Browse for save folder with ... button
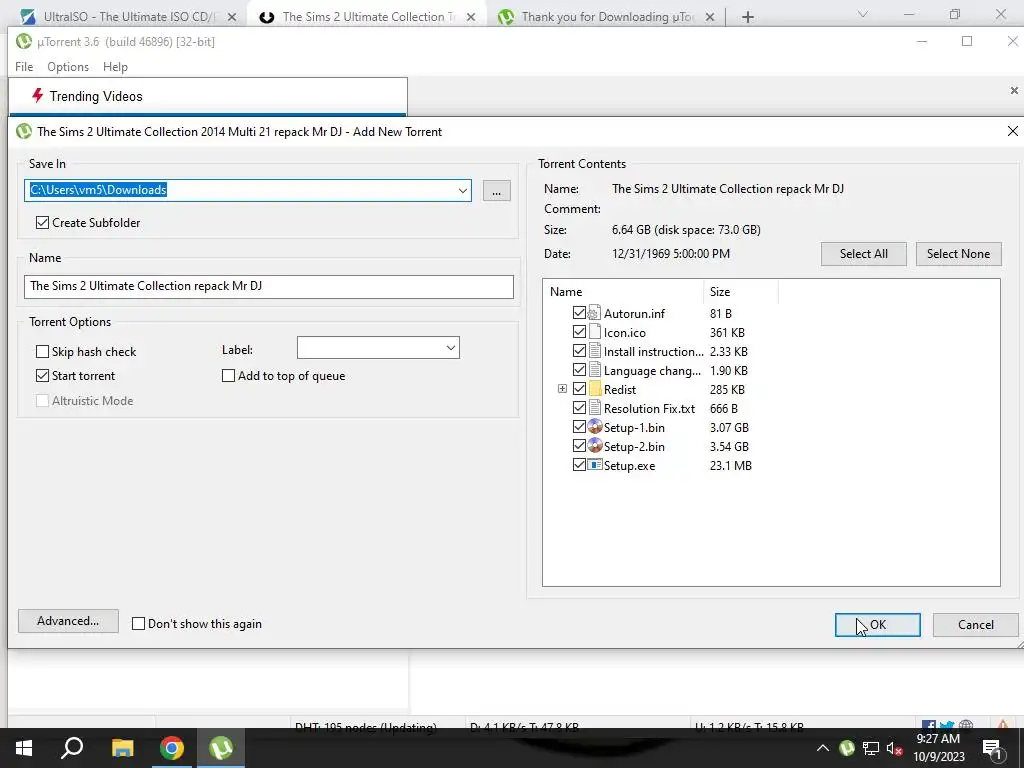Viewport: 1024px width, 768px height. pyautogui.click(x=496, y=191)
